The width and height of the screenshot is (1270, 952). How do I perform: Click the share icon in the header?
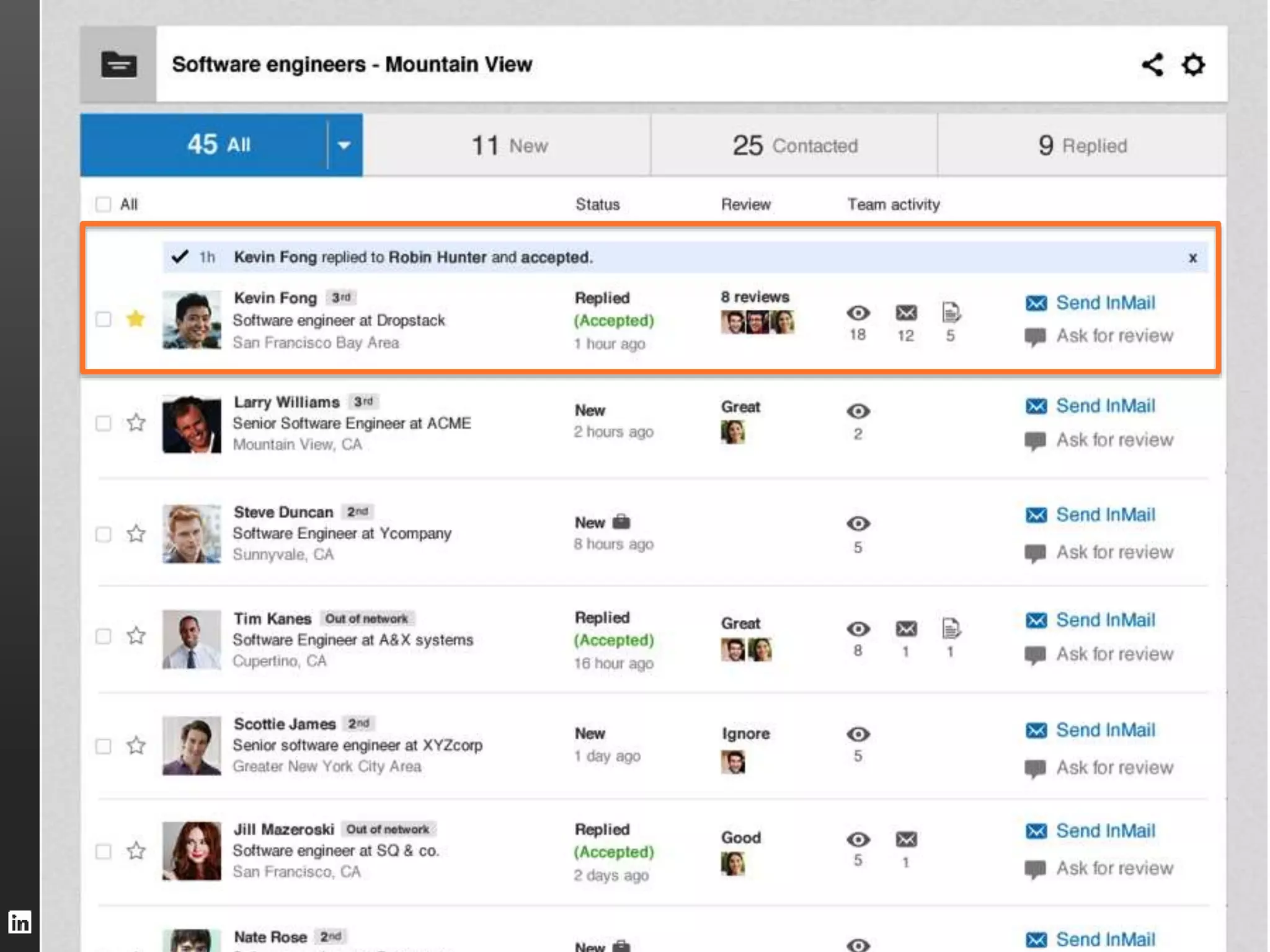coord(1152,64)
